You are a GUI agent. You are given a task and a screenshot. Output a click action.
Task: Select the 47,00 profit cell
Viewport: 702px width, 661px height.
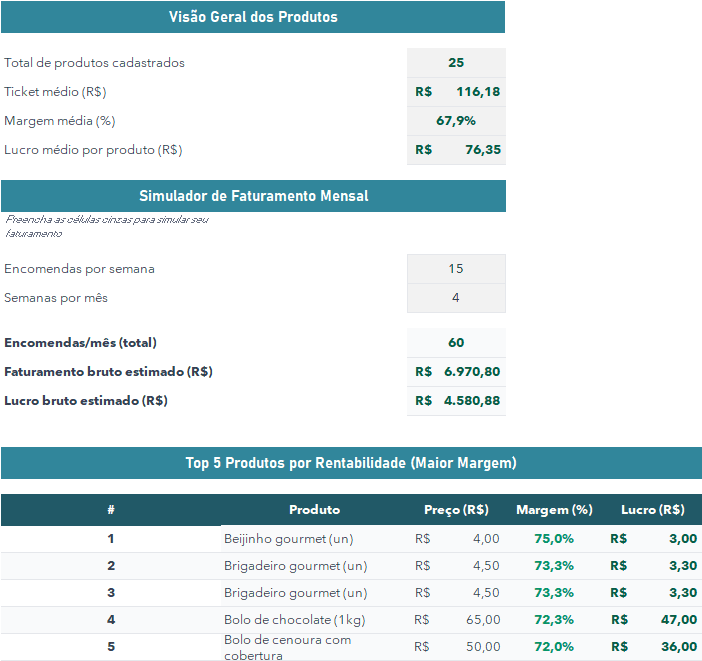coord(653,620)
